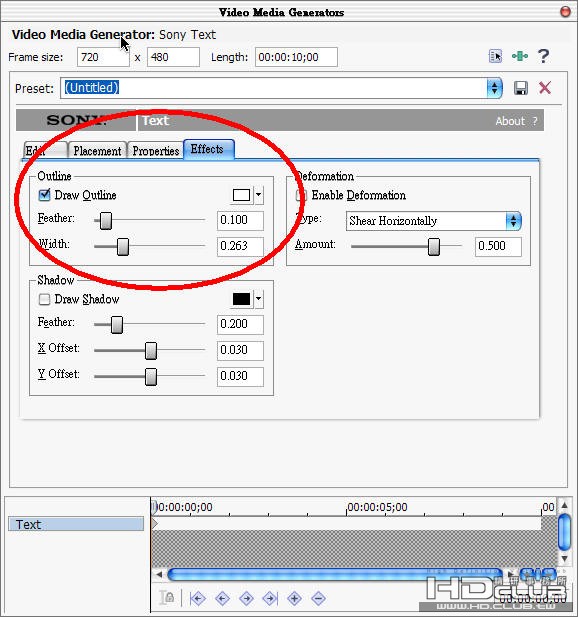Go to the previous keyframe
Screen dimensions: 578x617
click(222, 598)
